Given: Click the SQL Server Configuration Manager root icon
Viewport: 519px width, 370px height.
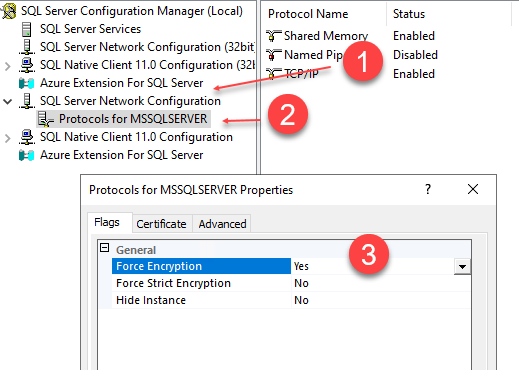Looking at the screenshot, I should pyautogui.click(x=8, y=11).
